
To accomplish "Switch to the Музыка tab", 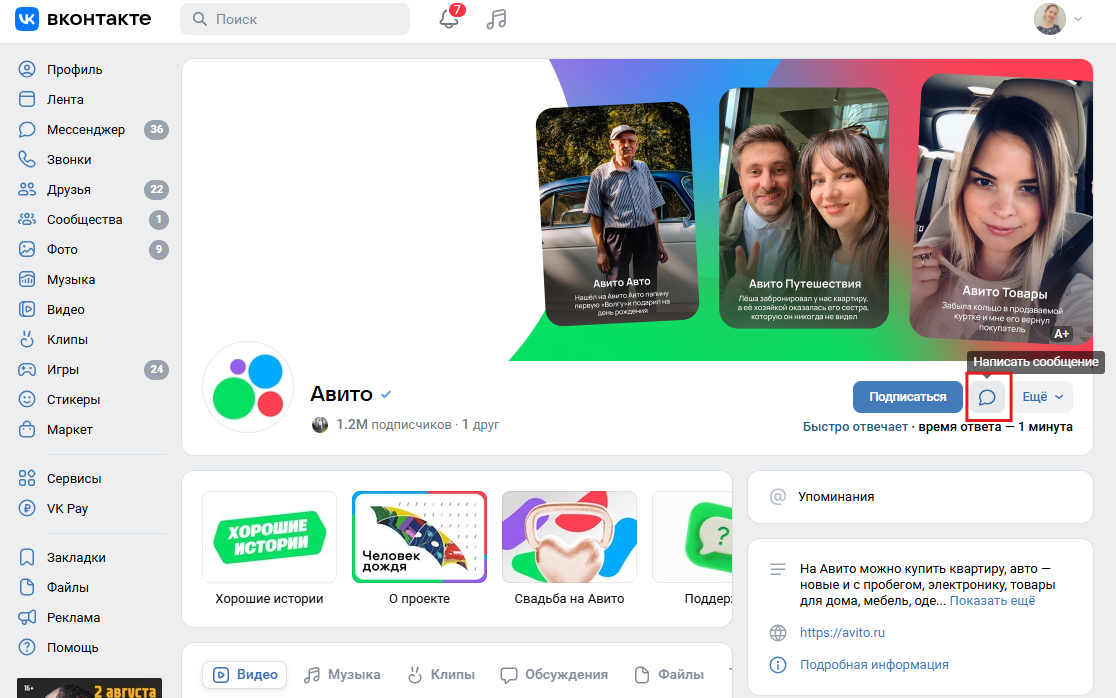I will pos(343,674).
